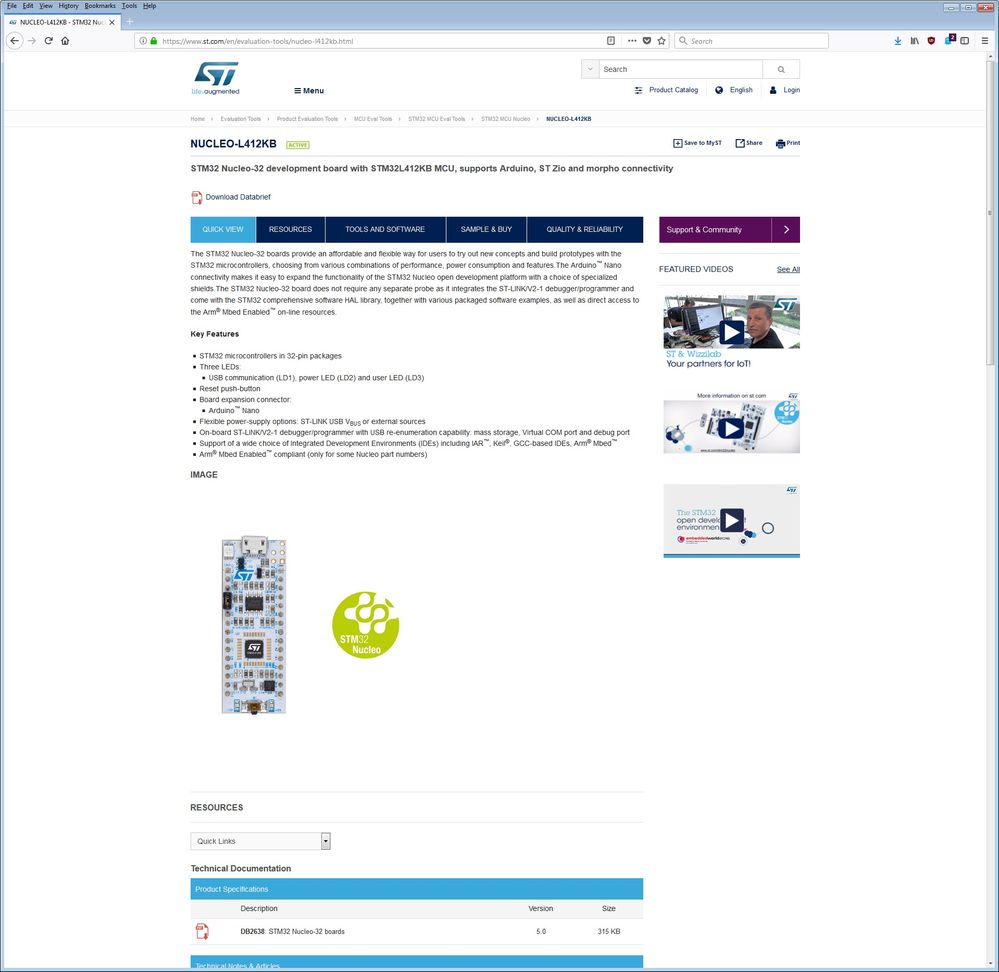Click See All featured videos link
The width and height of the screenshot is (999, 972).
point(788,269)
